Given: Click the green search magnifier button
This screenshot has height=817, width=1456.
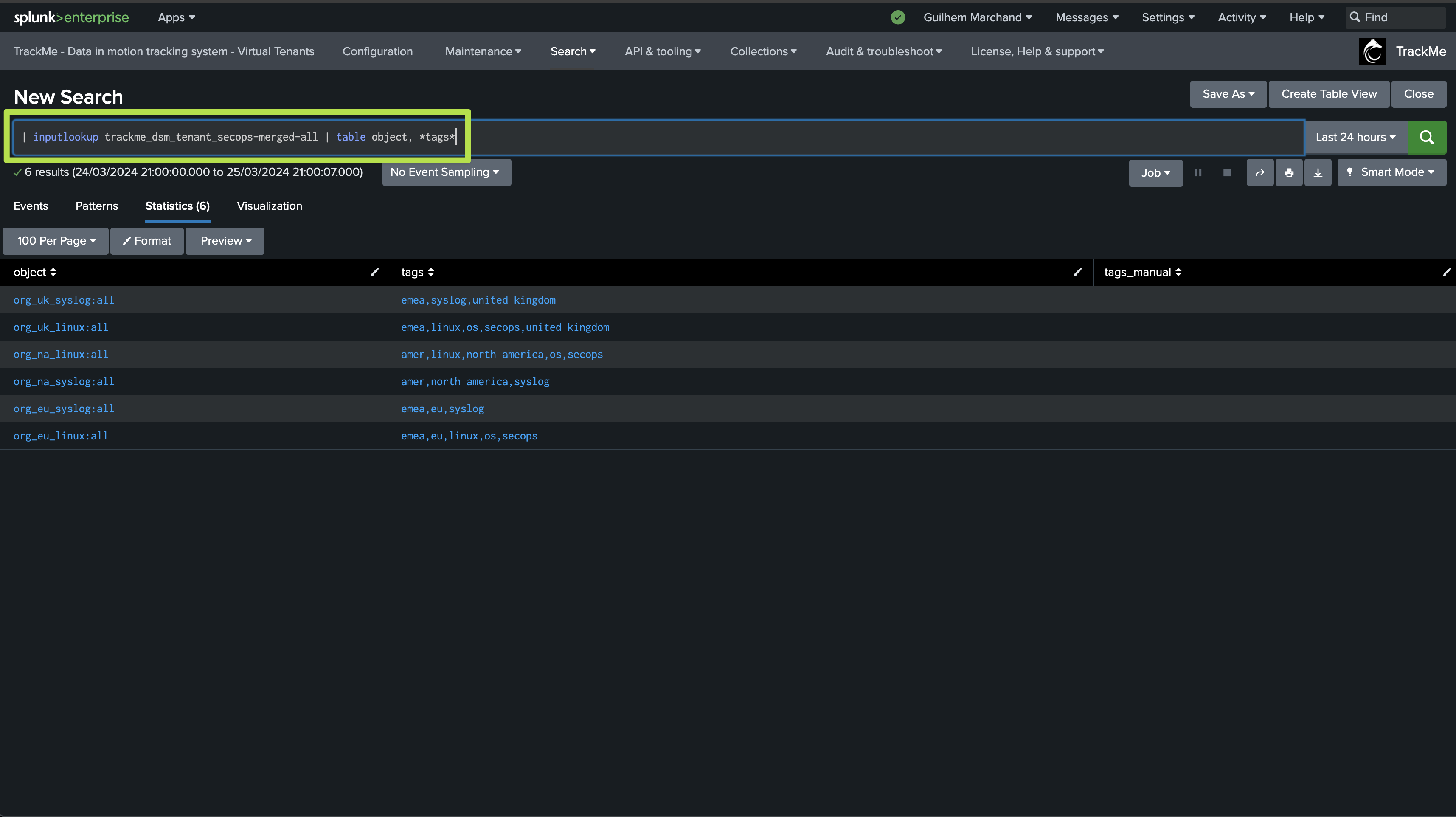Looking at the screenshot, I should point(1426,138).
